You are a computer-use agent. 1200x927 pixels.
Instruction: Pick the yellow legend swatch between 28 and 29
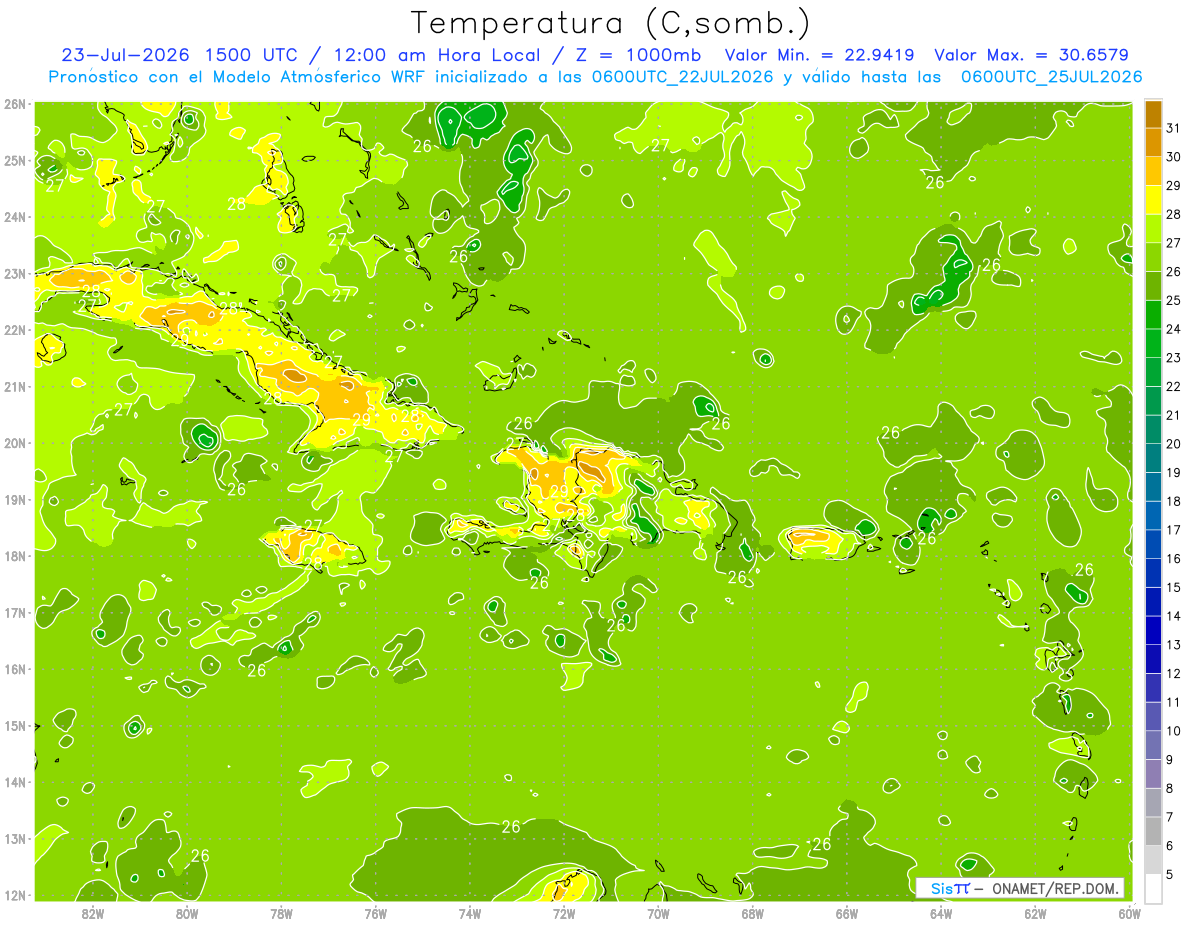[x=1153, y=201]
